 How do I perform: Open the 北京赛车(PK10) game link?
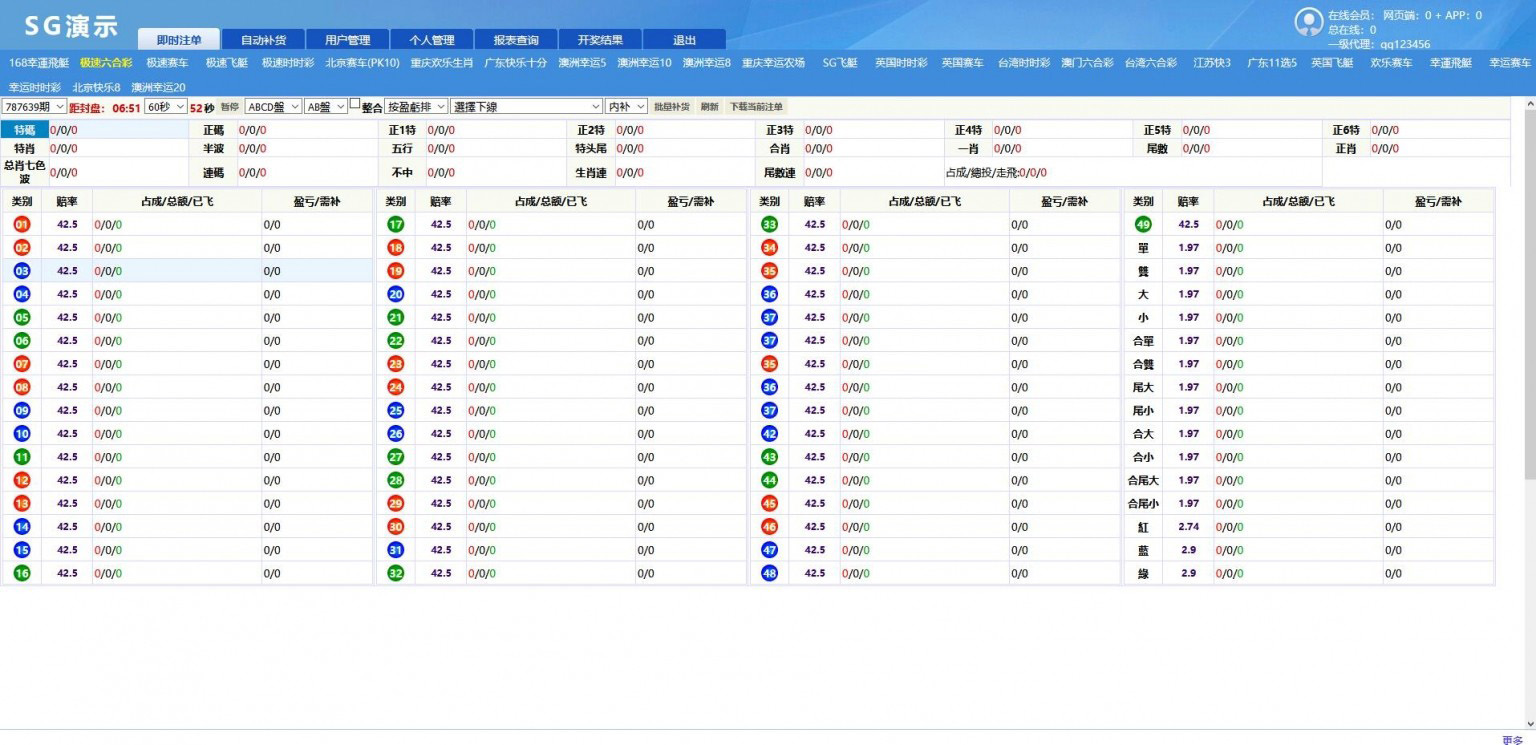(362, 62)
